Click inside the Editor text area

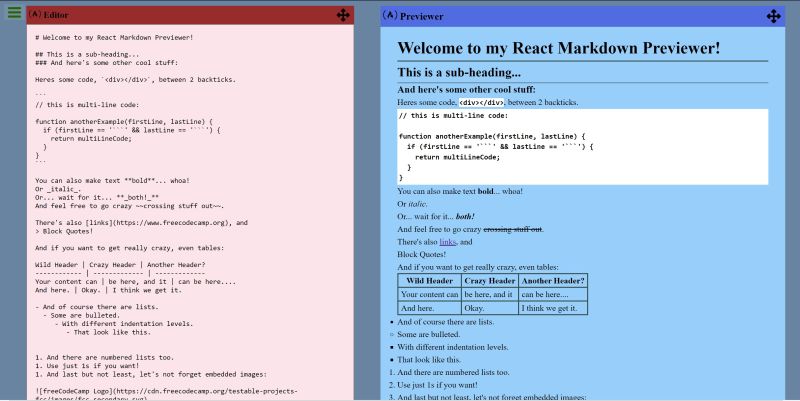pyautogui.click(x=190, y=212)
